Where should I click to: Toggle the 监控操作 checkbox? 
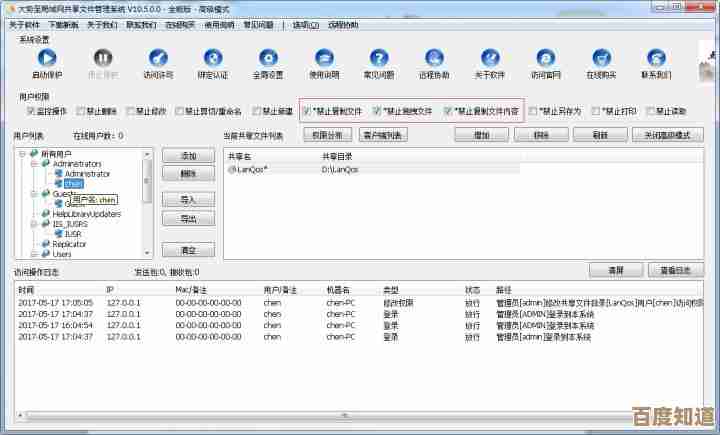click(x=32, y=112)
